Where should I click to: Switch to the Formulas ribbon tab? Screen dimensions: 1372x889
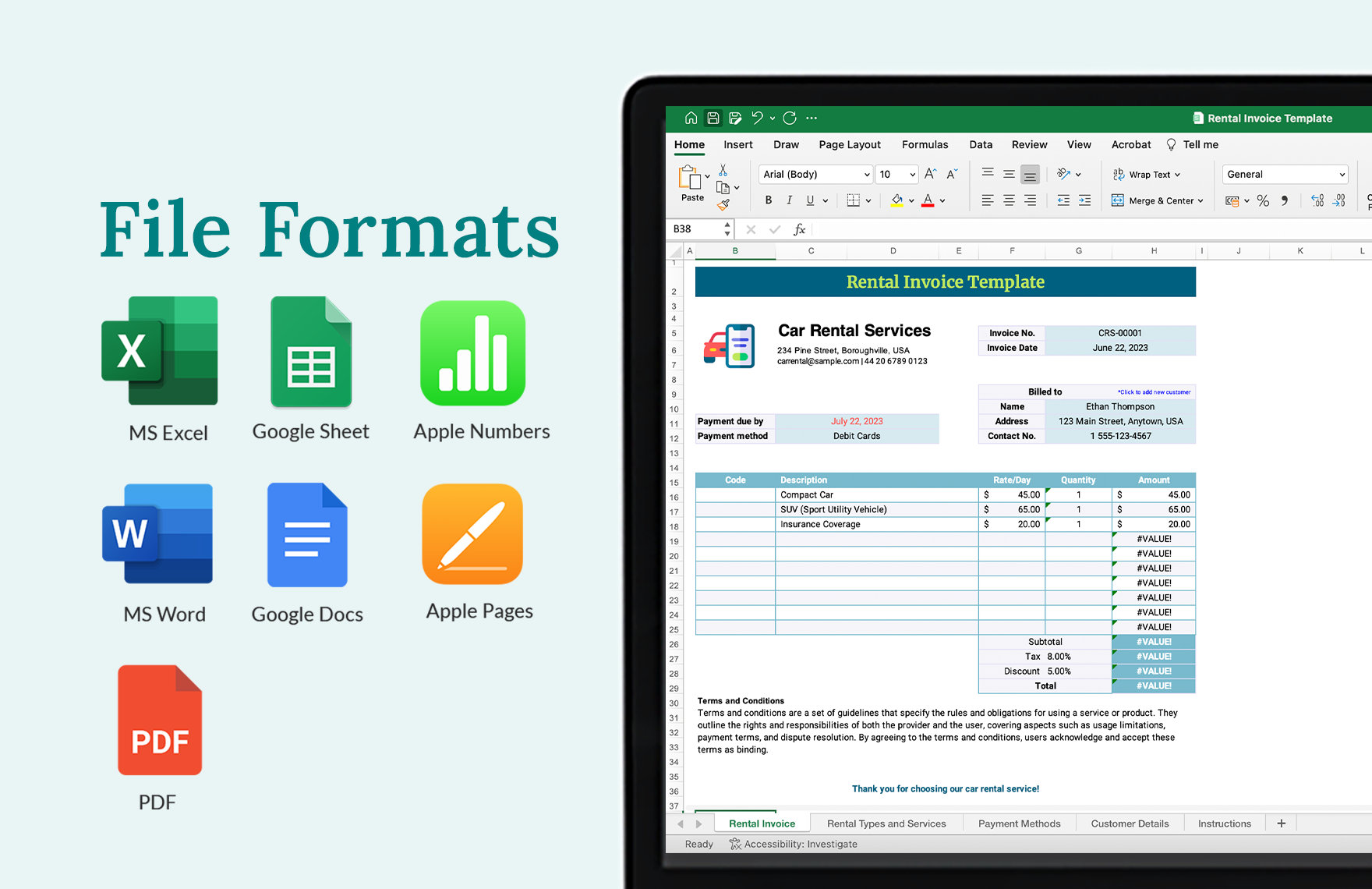click(925, 144)
